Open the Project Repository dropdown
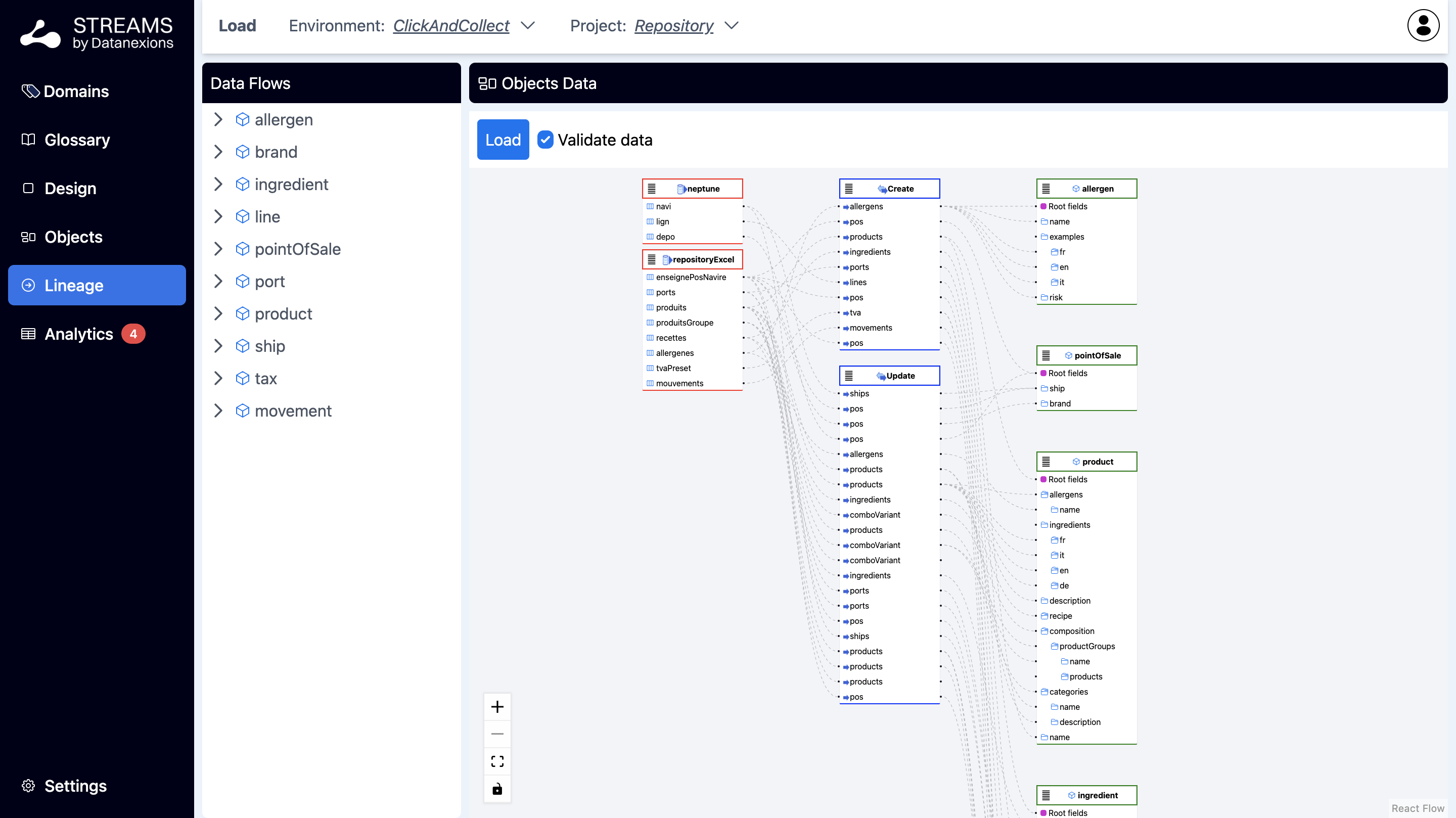1456x818 pixels. (x=732, y=26)
